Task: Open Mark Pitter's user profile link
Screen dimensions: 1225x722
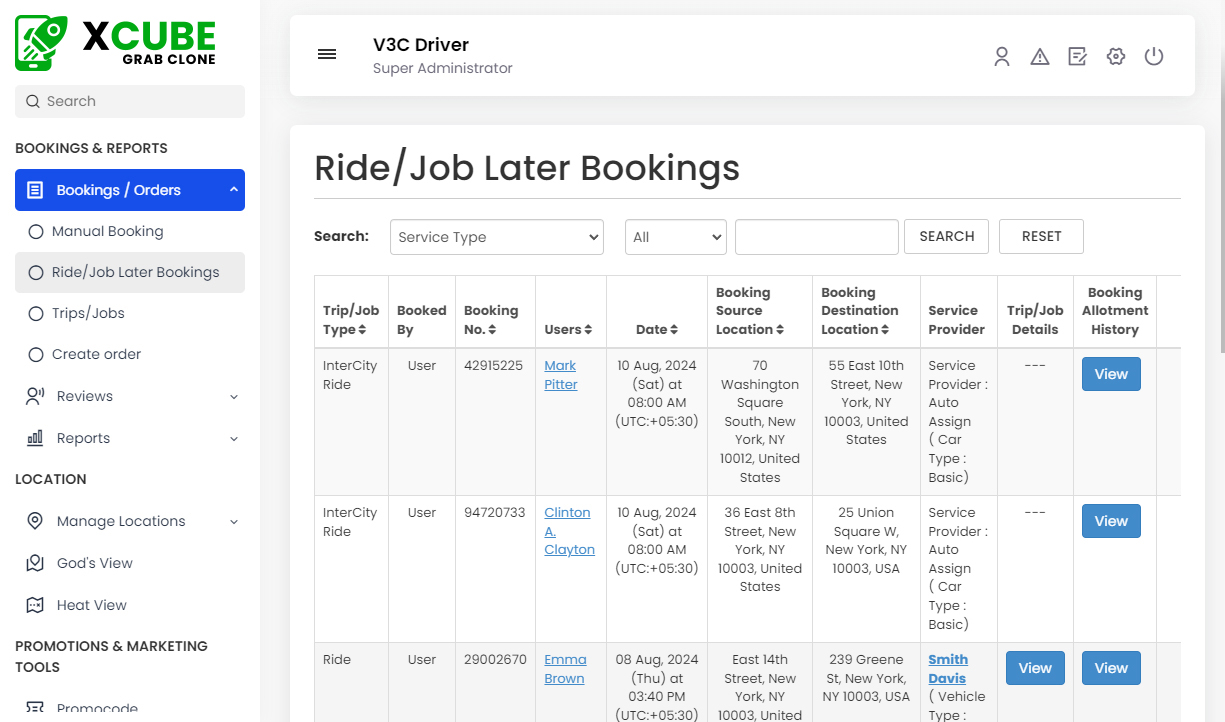Action: 560,375
